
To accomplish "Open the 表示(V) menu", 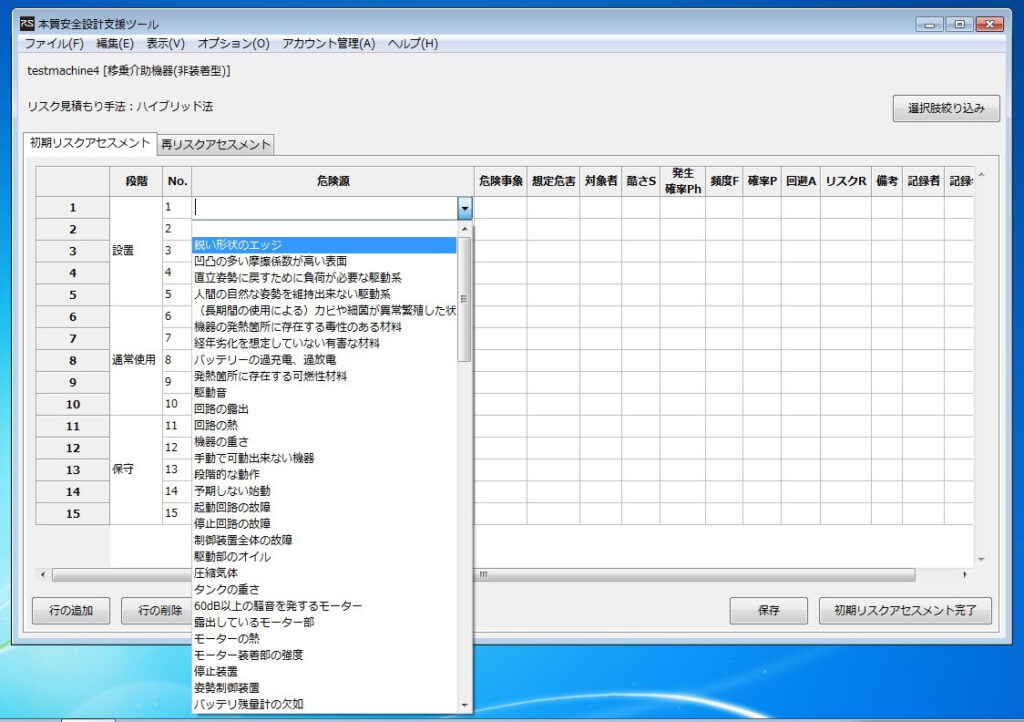I will (165, 44).
